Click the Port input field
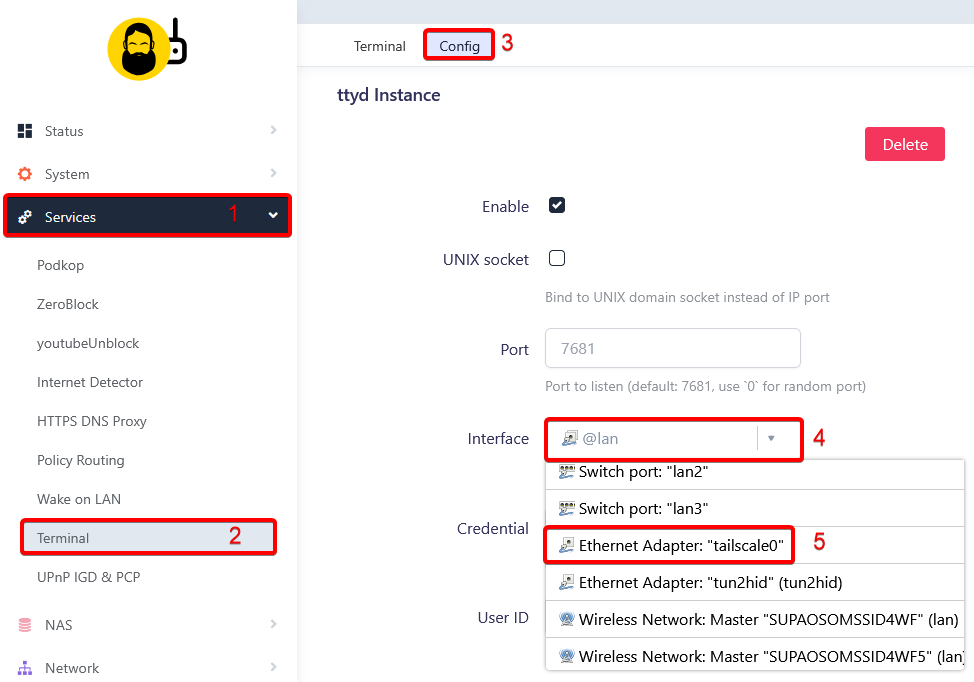 672,348
